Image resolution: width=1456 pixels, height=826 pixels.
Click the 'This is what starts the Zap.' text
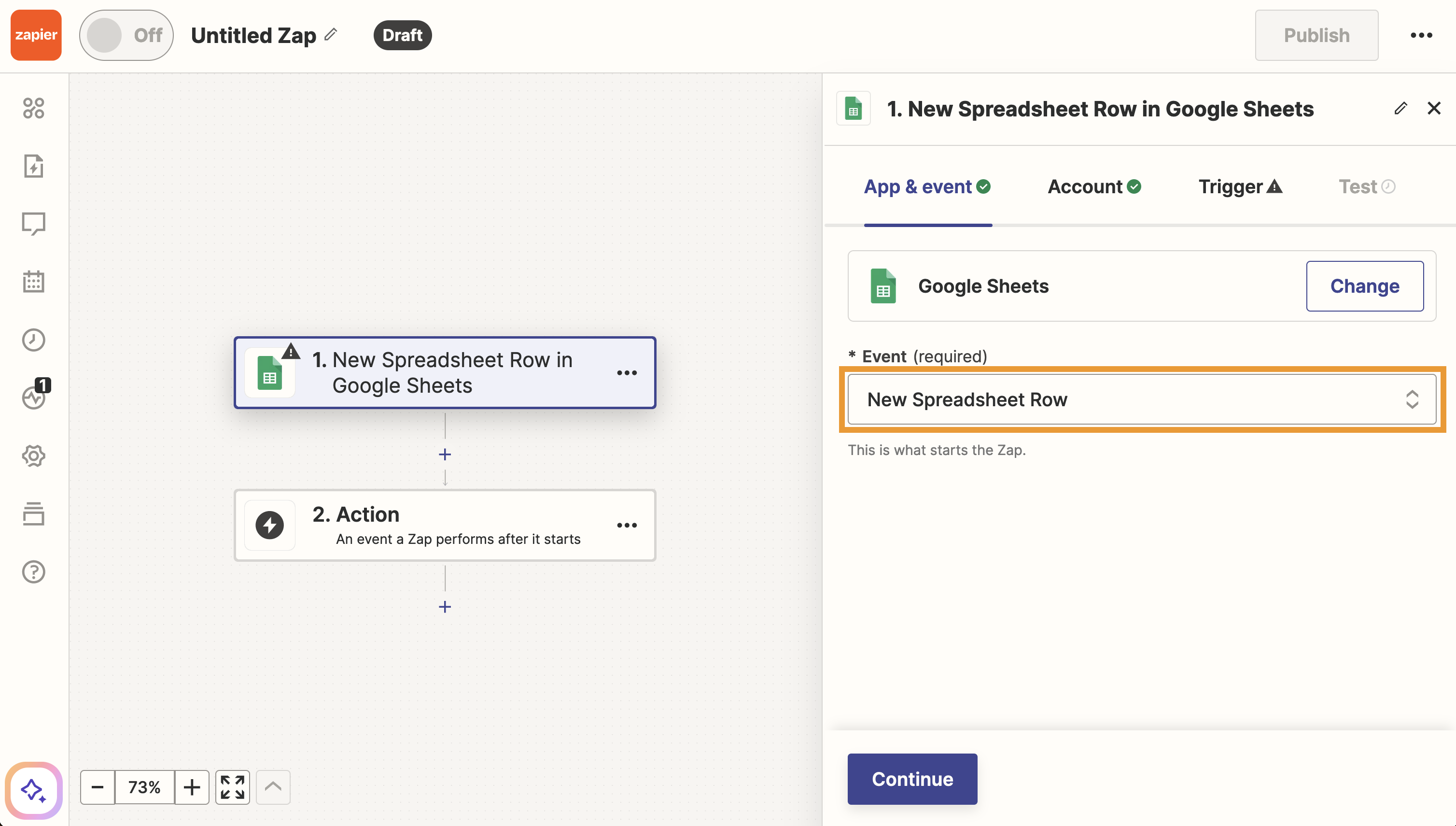[937, 450]
